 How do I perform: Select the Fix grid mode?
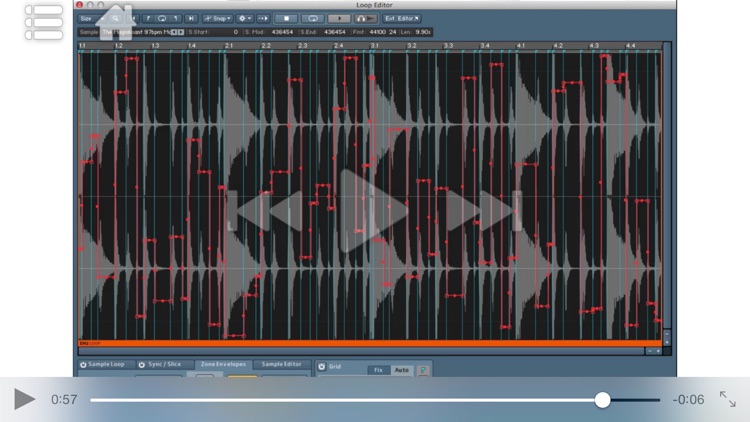click(378, 370)
